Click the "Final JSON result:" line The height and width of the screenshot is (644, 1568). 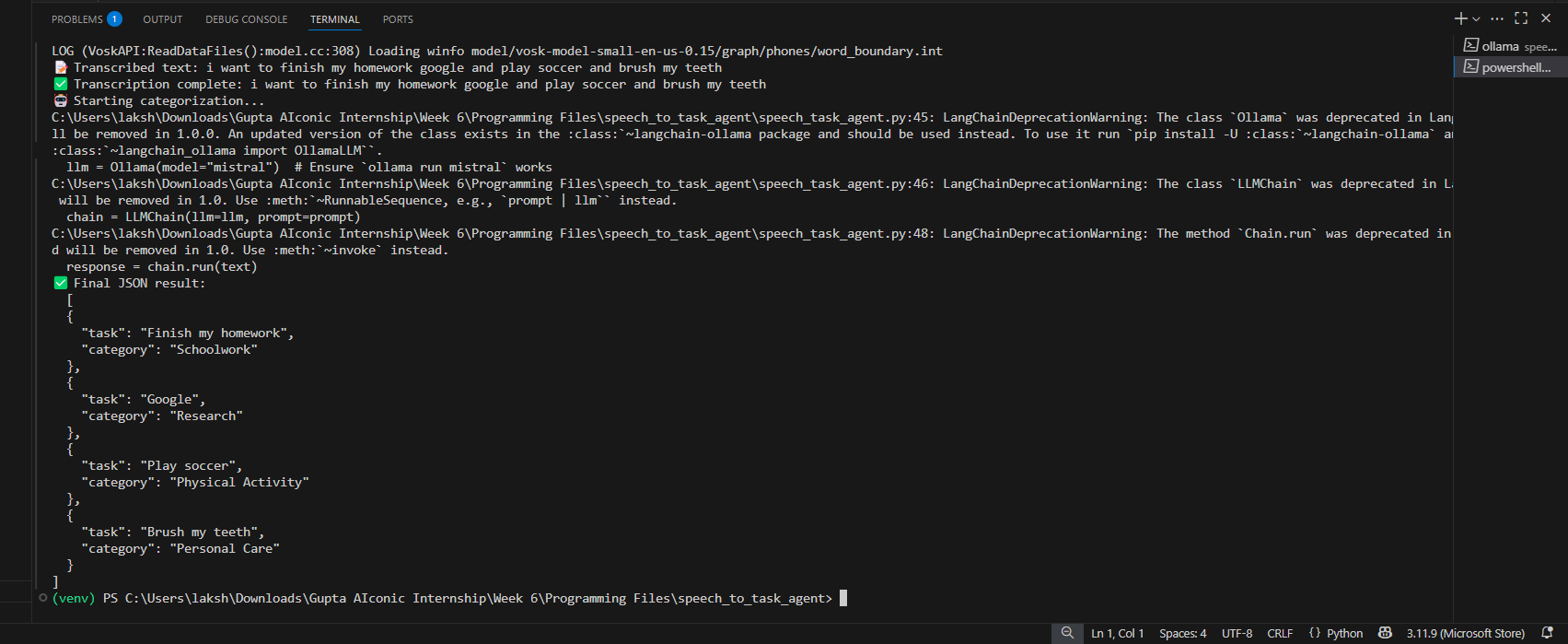pyautogui.click(x=130, y=283)
